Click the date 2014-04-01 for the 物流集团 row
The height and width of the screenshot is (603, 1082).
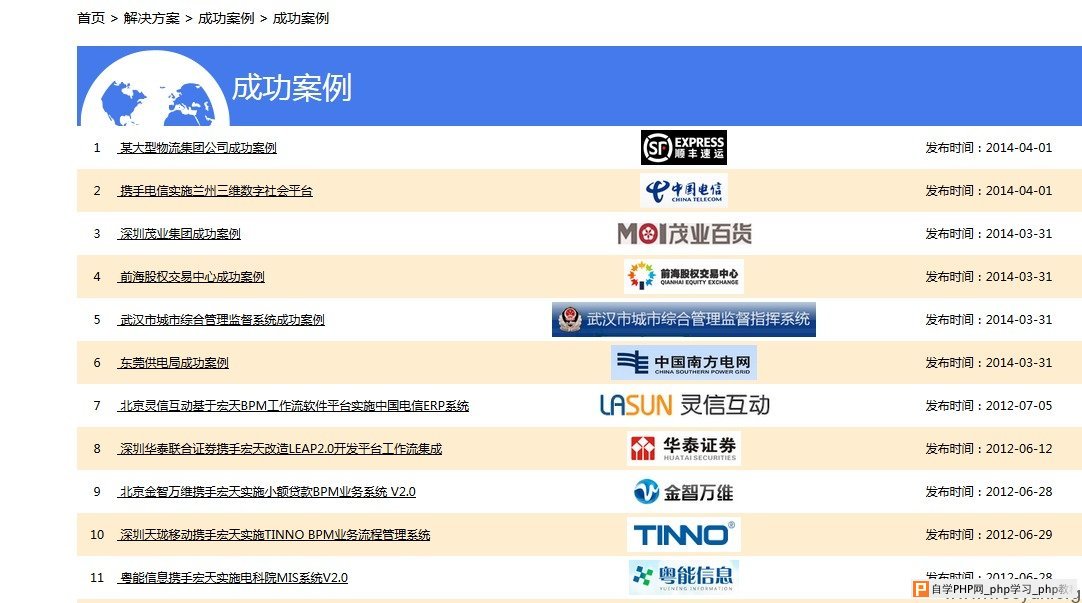click(1019, 148)
